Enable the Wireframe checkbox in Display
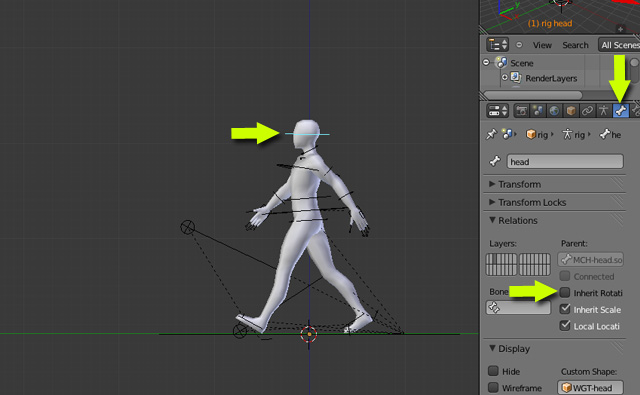This screenshot has height=395, width=640. (x=493, y=388)
